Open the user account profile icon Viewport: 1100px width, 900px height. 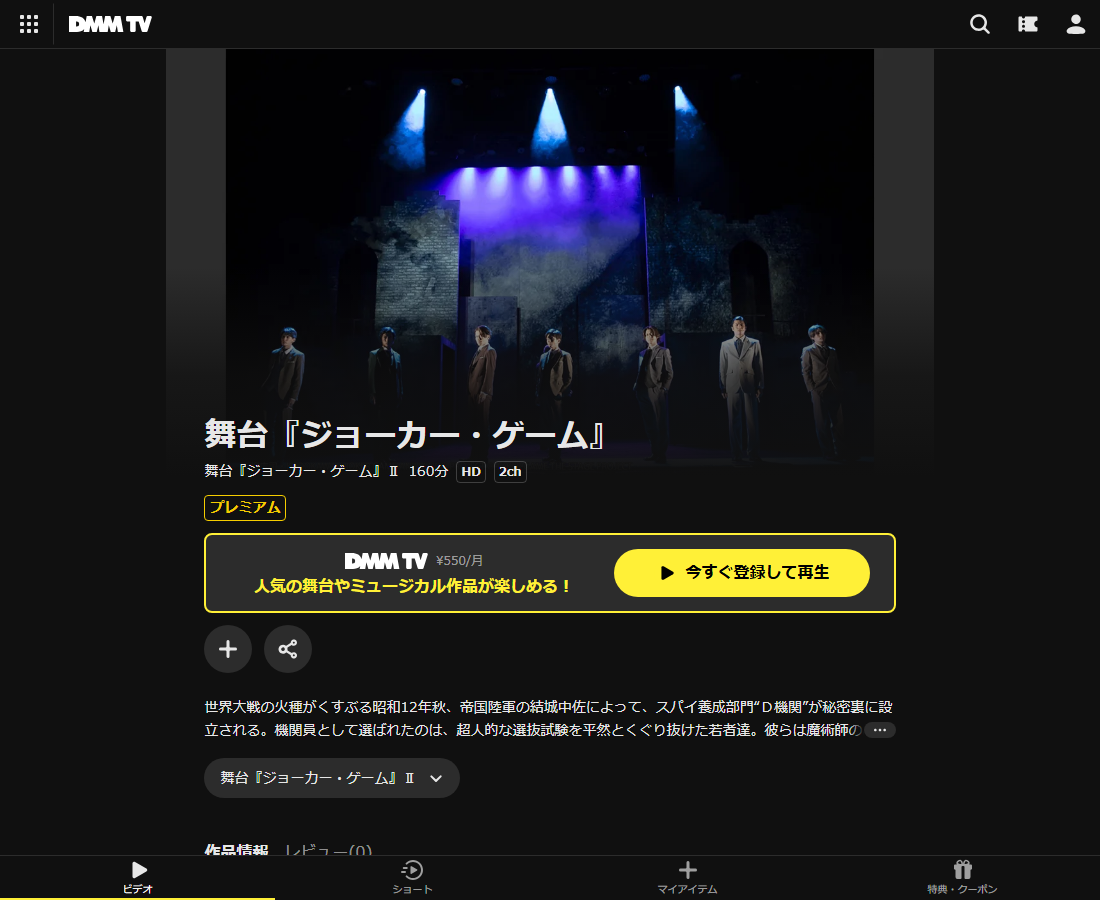tap(1075, 25)
